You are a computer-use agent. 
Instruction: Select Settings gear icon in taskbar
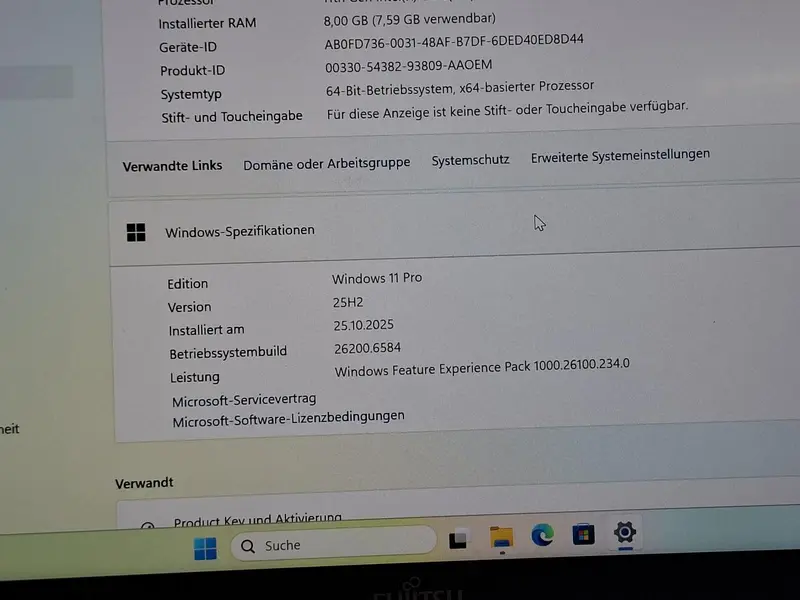[x=624, y=533]
